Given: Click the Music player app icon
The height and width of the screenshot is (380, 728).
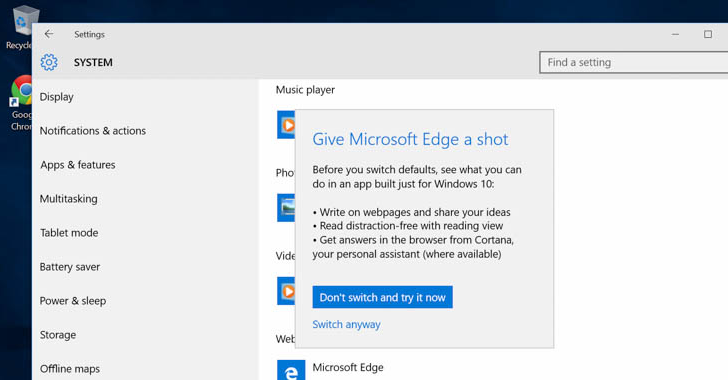Looking at the screenshot, I should pos(286,124).
